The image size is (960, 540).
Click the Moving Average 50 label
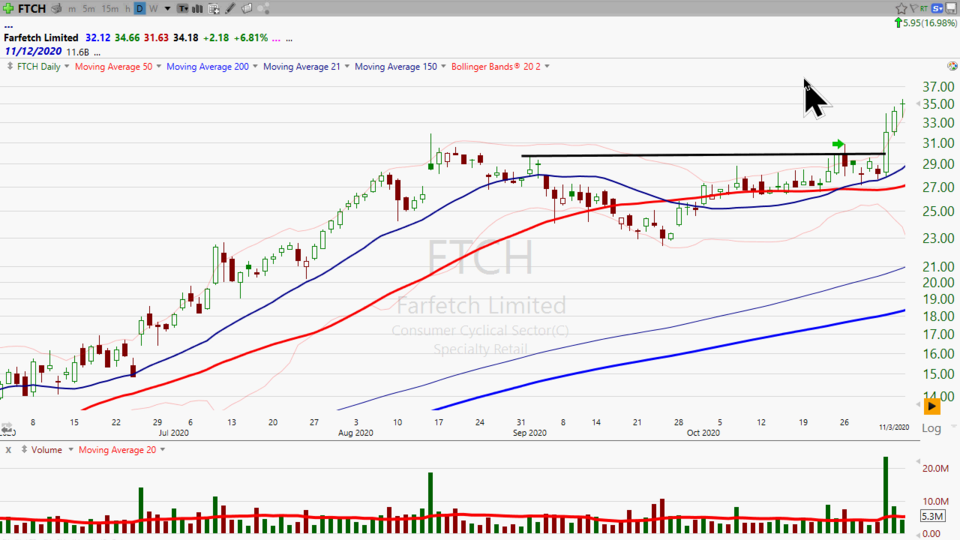click(113, 67)
